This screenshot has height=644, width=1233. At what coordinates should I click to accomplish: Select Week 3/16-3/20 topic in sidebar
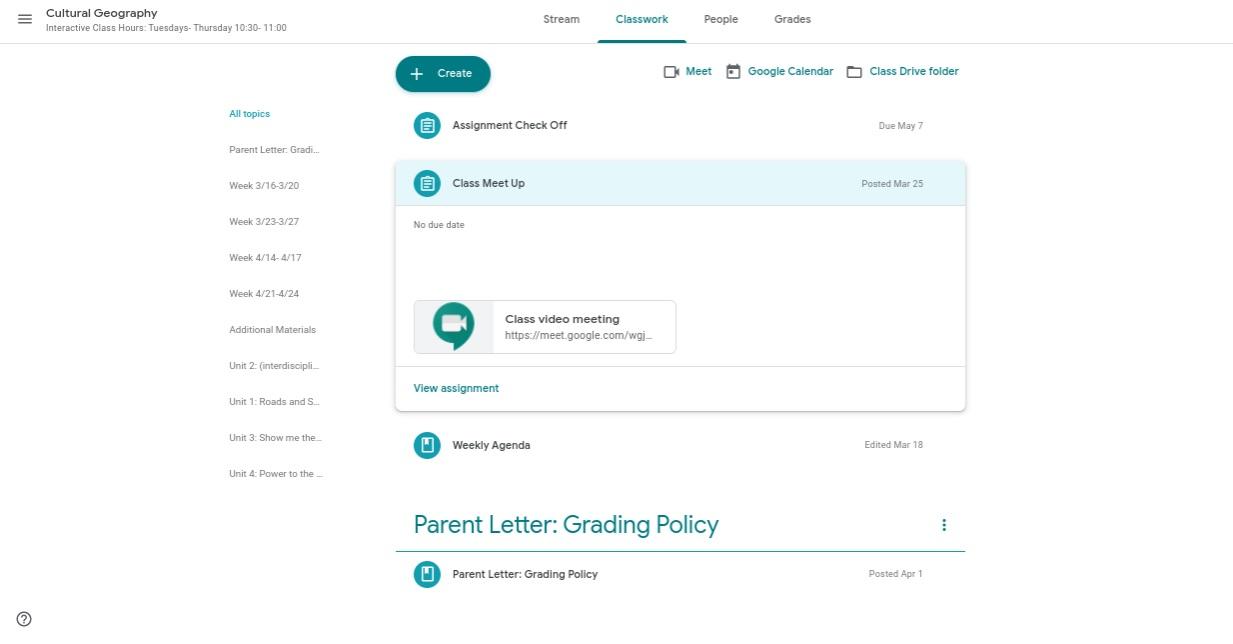click(264, 186)
